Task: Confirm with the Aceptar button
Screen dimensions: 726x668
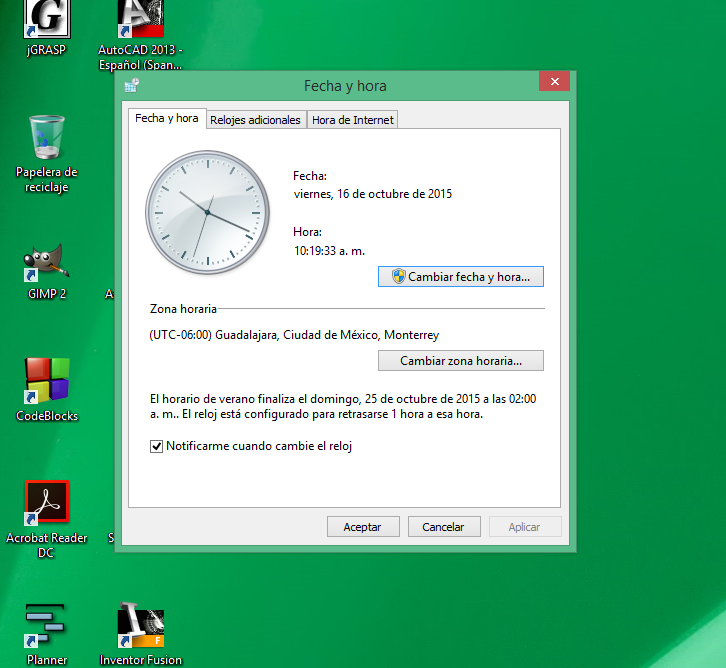Action: [363, 527]
